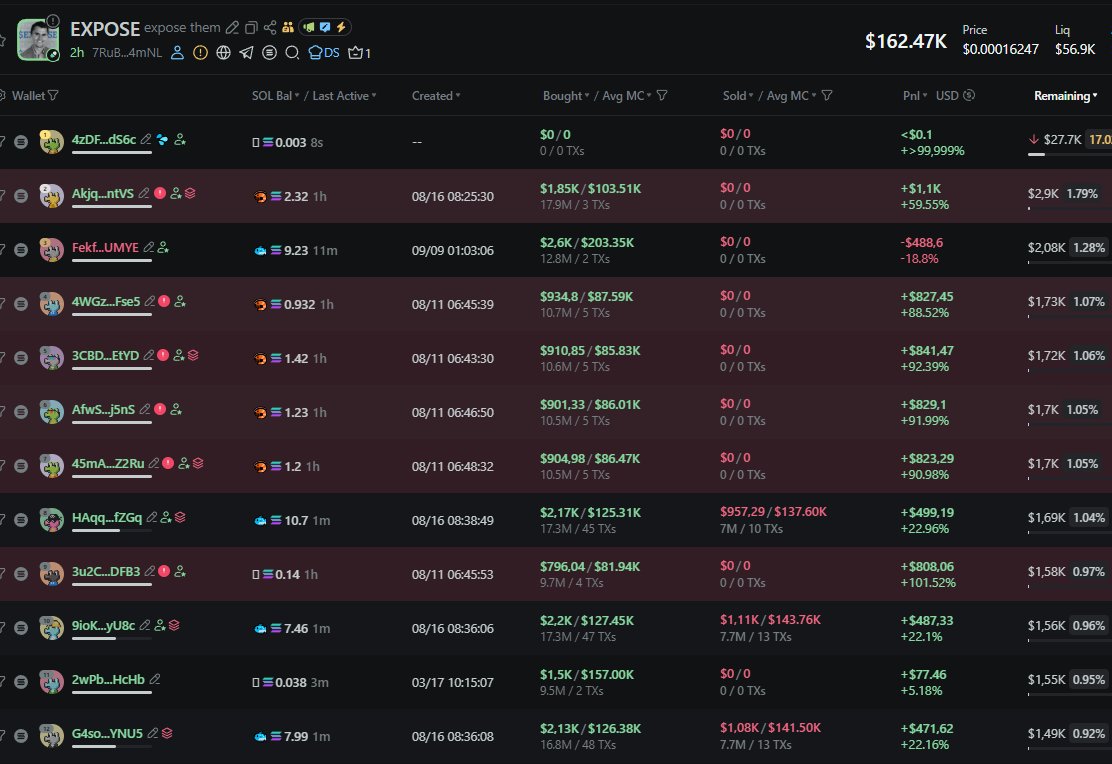Sort by the Pnl column

(915, 96)
